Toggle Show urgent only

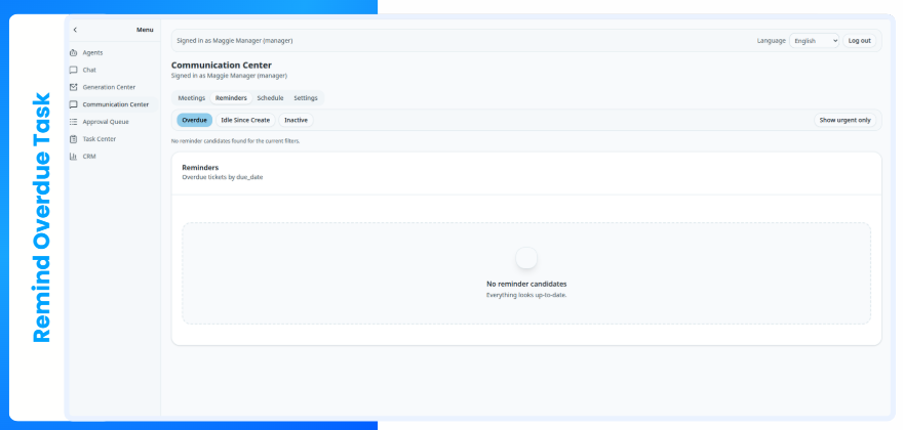pyautogui.click(x=845, y=120)
